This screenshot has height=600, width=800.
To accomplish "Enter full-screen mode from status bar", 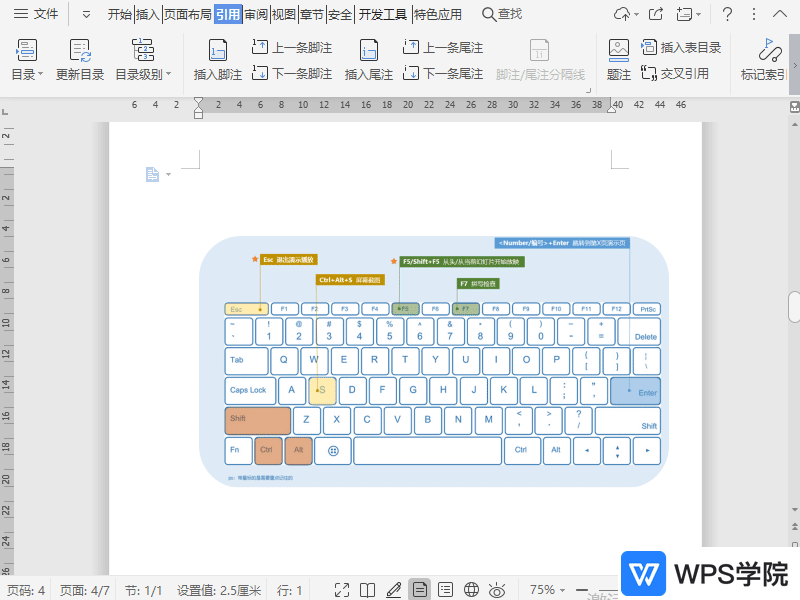I will (x=342, y=590).
